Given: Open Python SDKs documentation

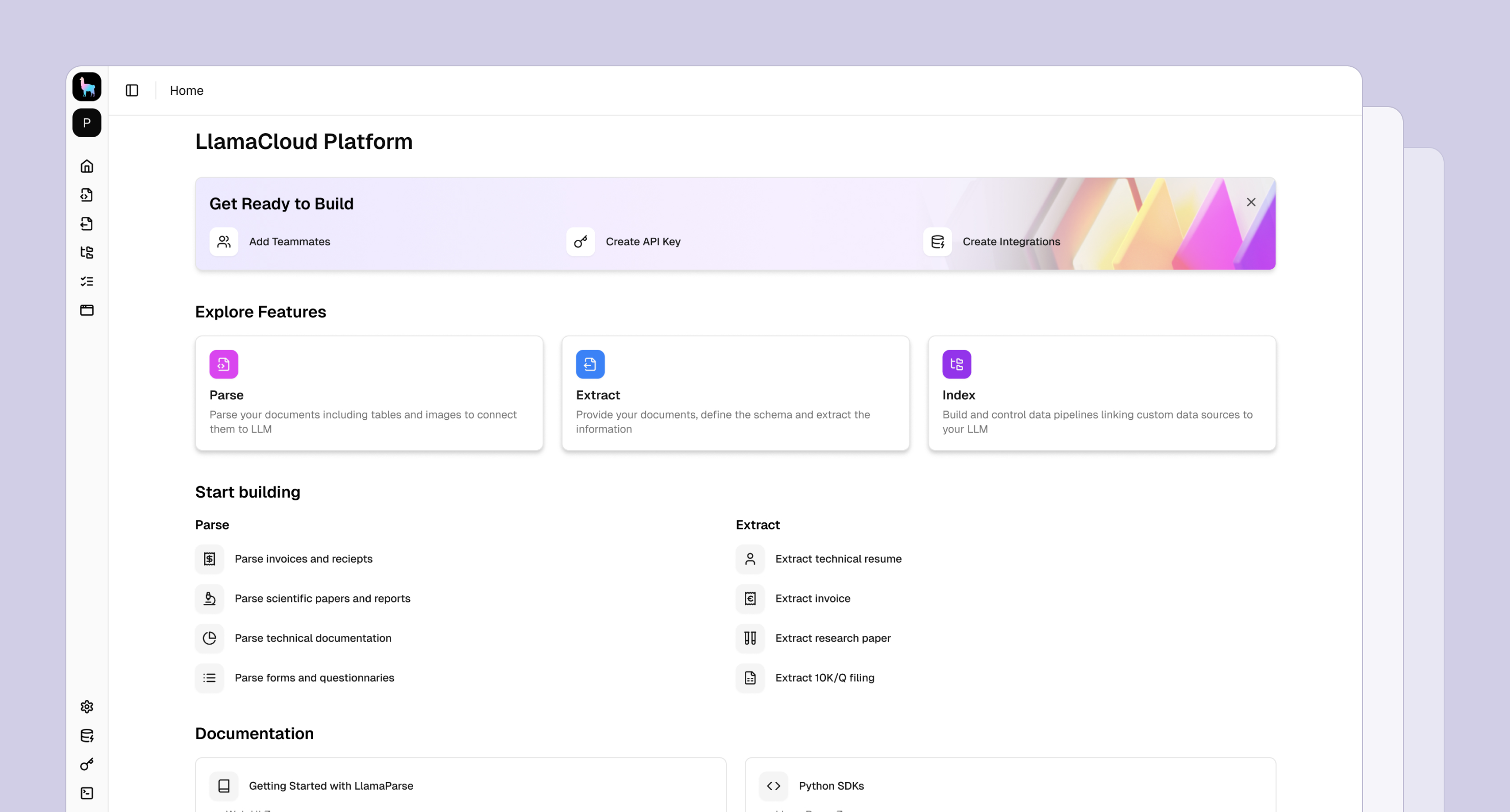Looking at the screenshot, I should point(831,785).
